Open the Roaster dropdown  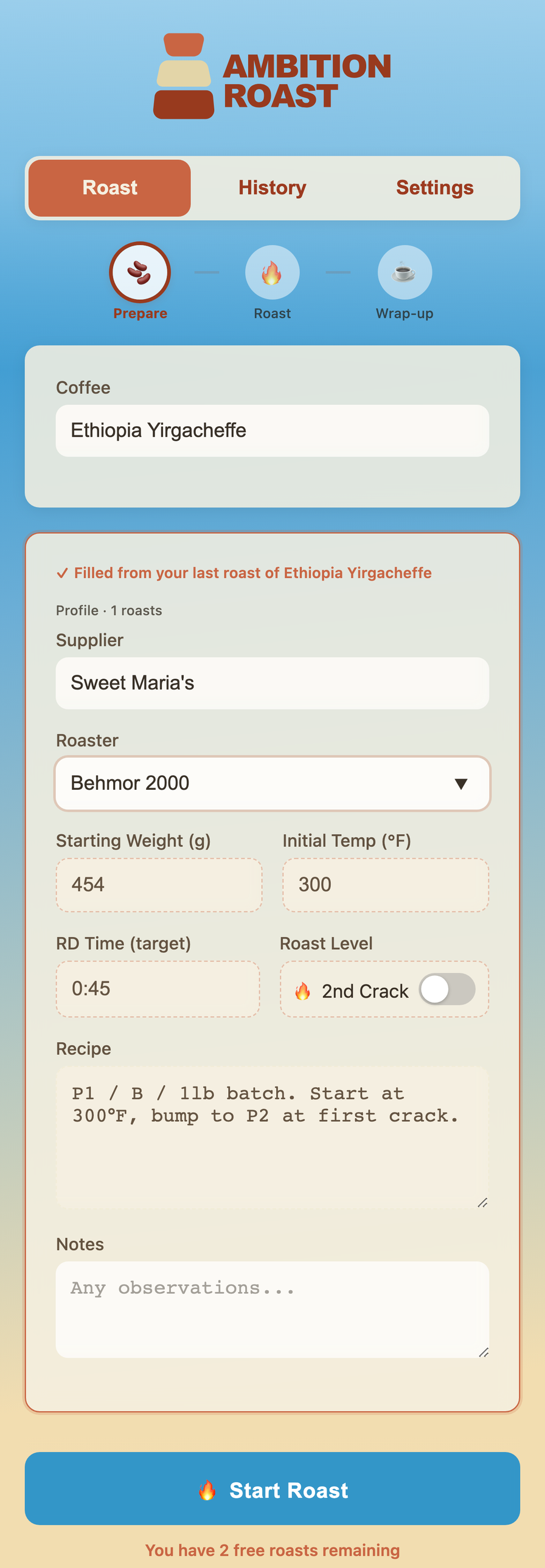click(x=272, y=783)
